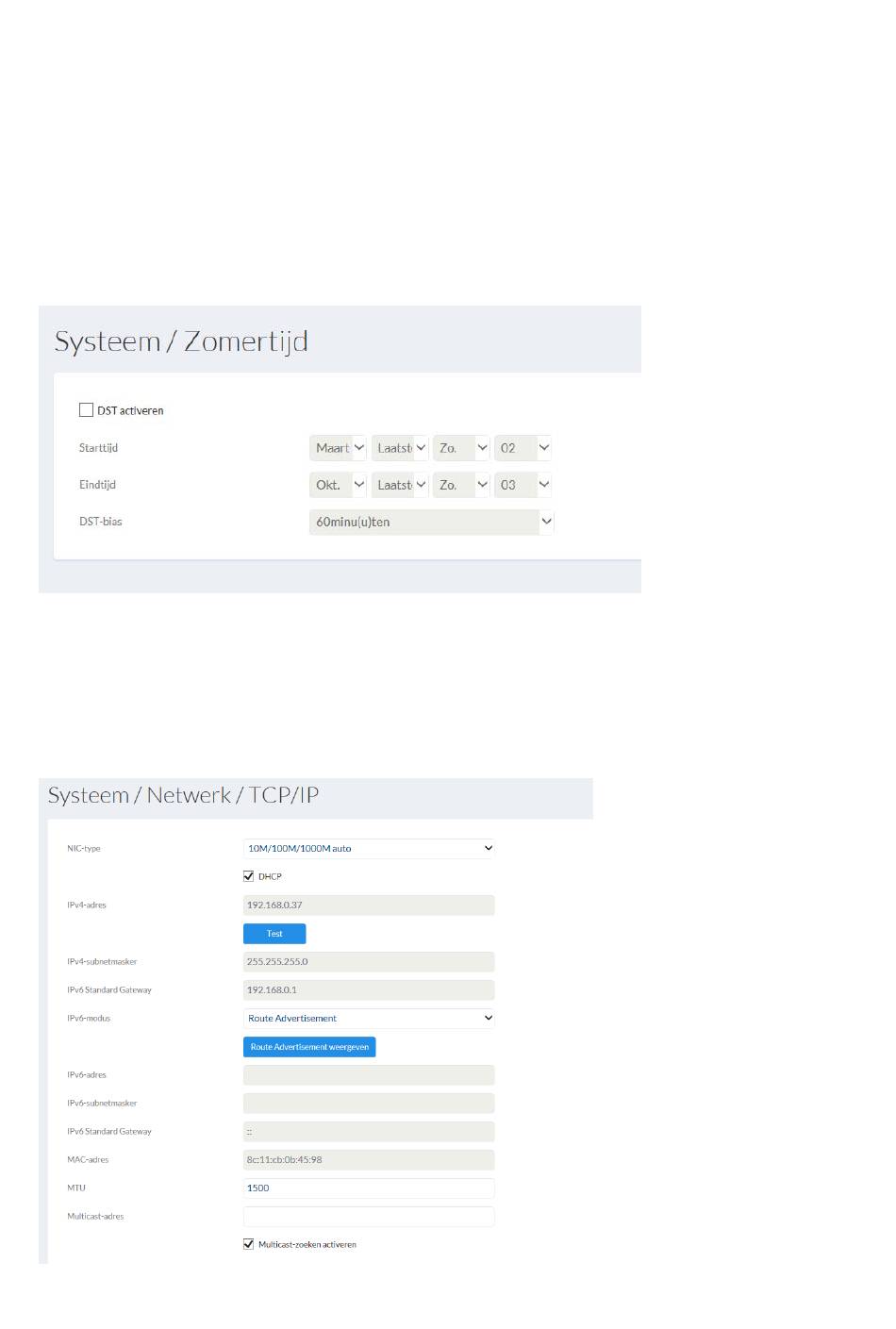Open the Eindtijd week dropdown showing Laatste
The width and height of the screenshot is (896, 1329).
tap(400, 485)
